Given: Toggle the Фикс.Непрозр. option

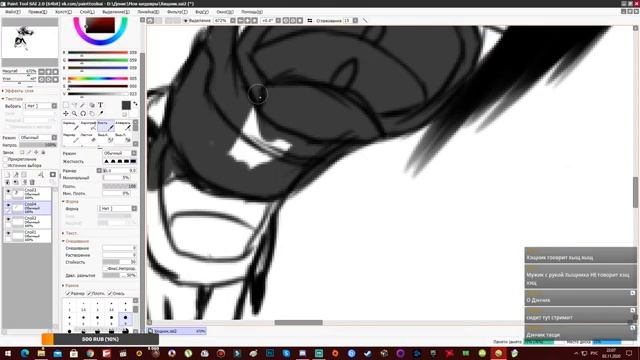Looking at the screenshot, I should tap(119, 269).
